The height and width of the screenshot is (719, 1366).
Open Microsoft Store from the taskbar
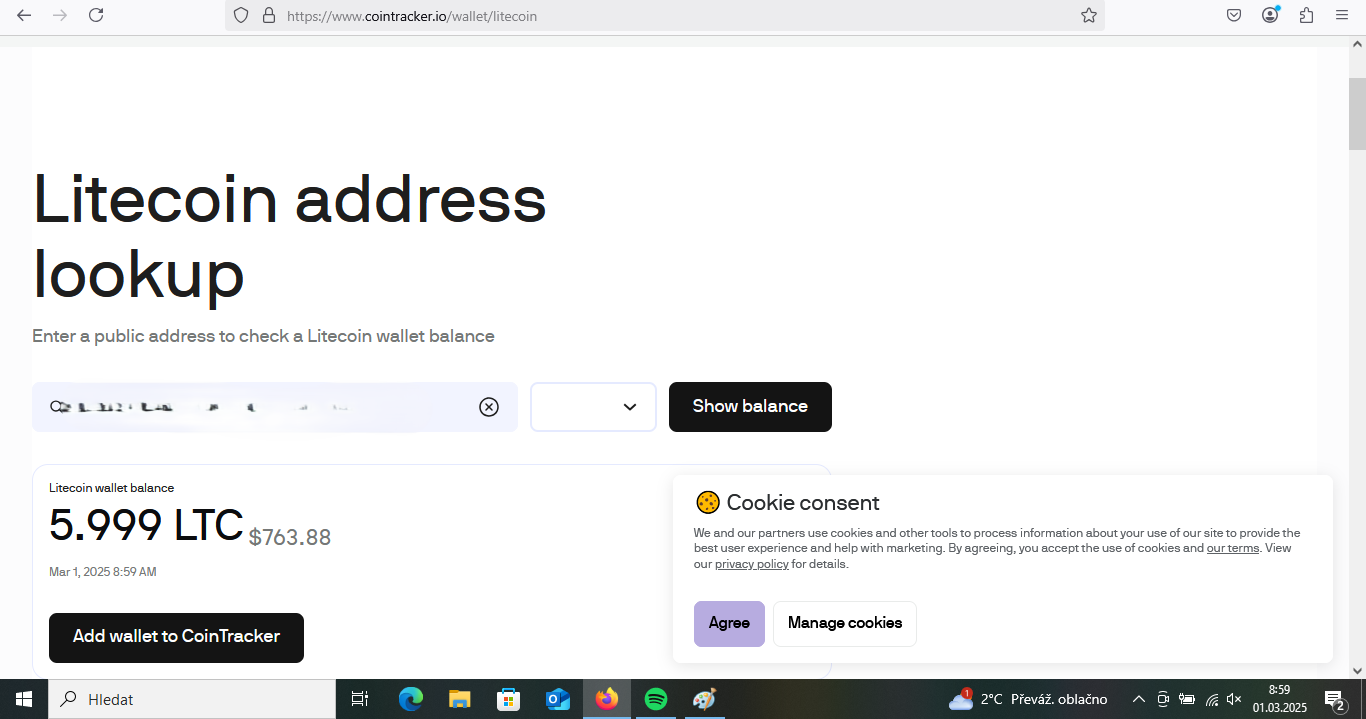pyautogui.click(x=509, y=699)
